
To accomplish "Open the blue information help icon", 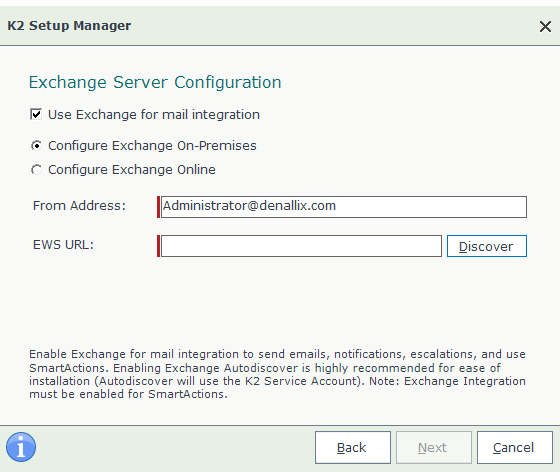I will click(21, 447).
